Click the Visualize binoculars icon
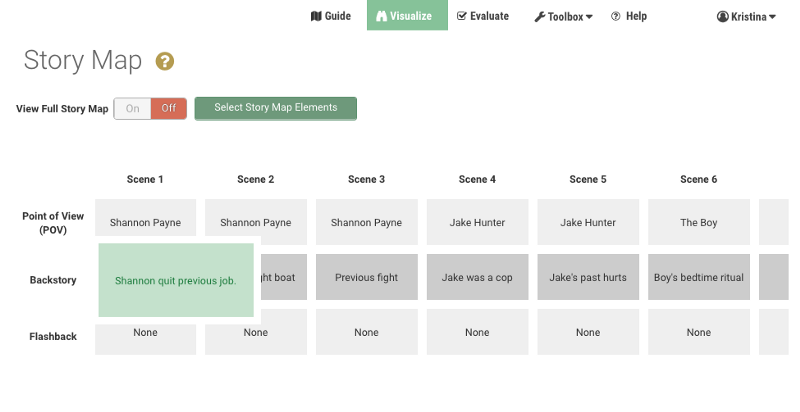The width and height of the screenshot is (800, 412). point(382,16)
